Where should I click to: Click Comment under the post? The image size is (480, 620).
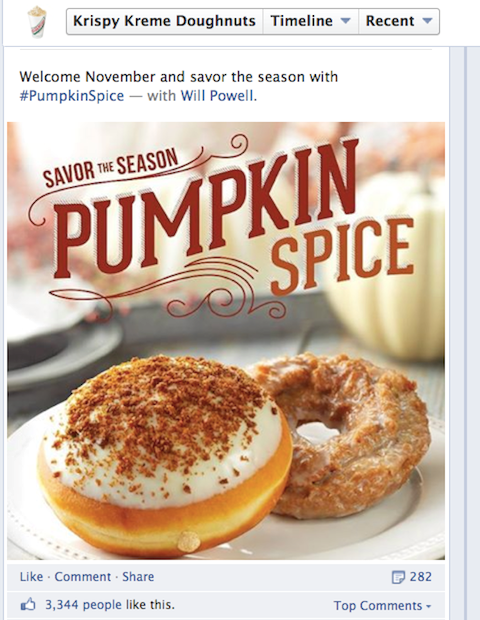[x=83, y=577]
